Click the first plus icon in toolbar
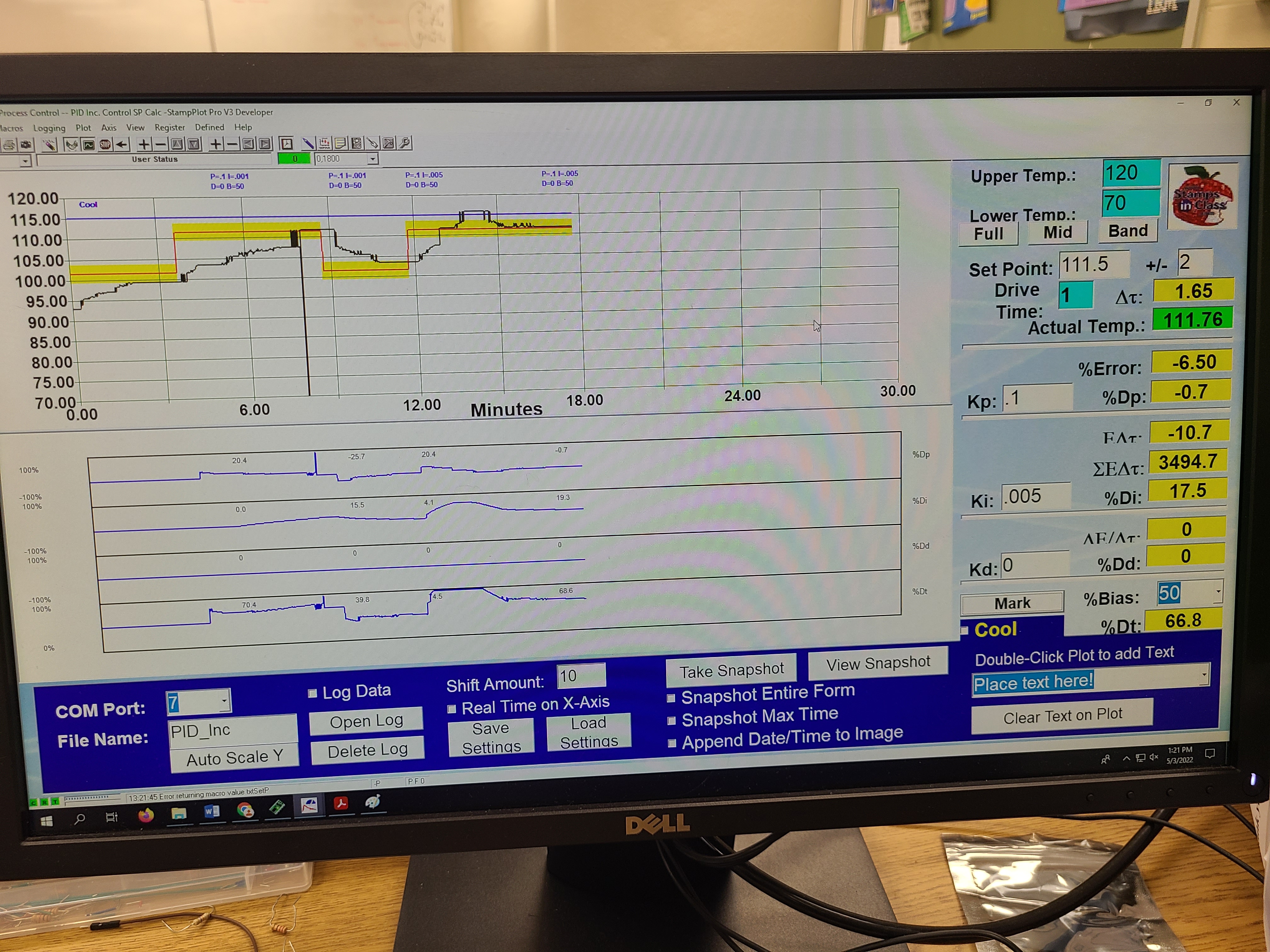Viewport: 1270px width, 952px height. pyautogui.click(x=144, y=144)
